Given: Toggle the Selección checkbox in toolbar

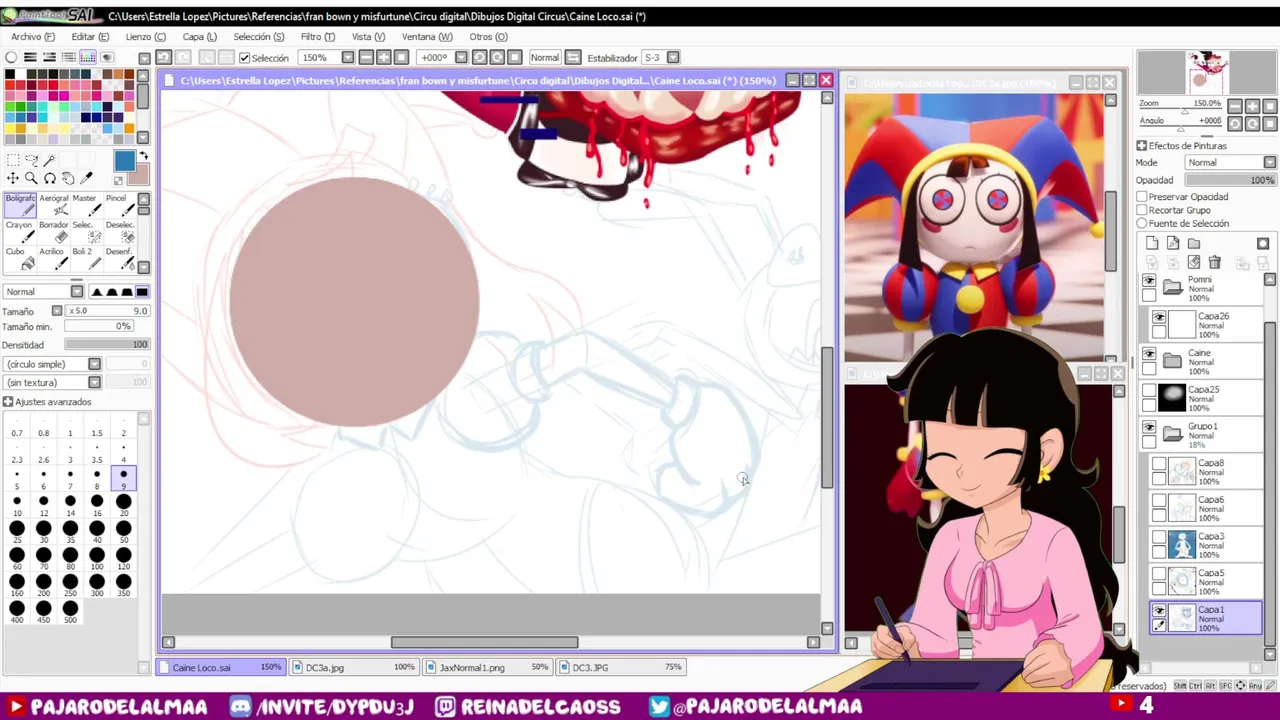Looking at the screenshot, I should point(244,58).
